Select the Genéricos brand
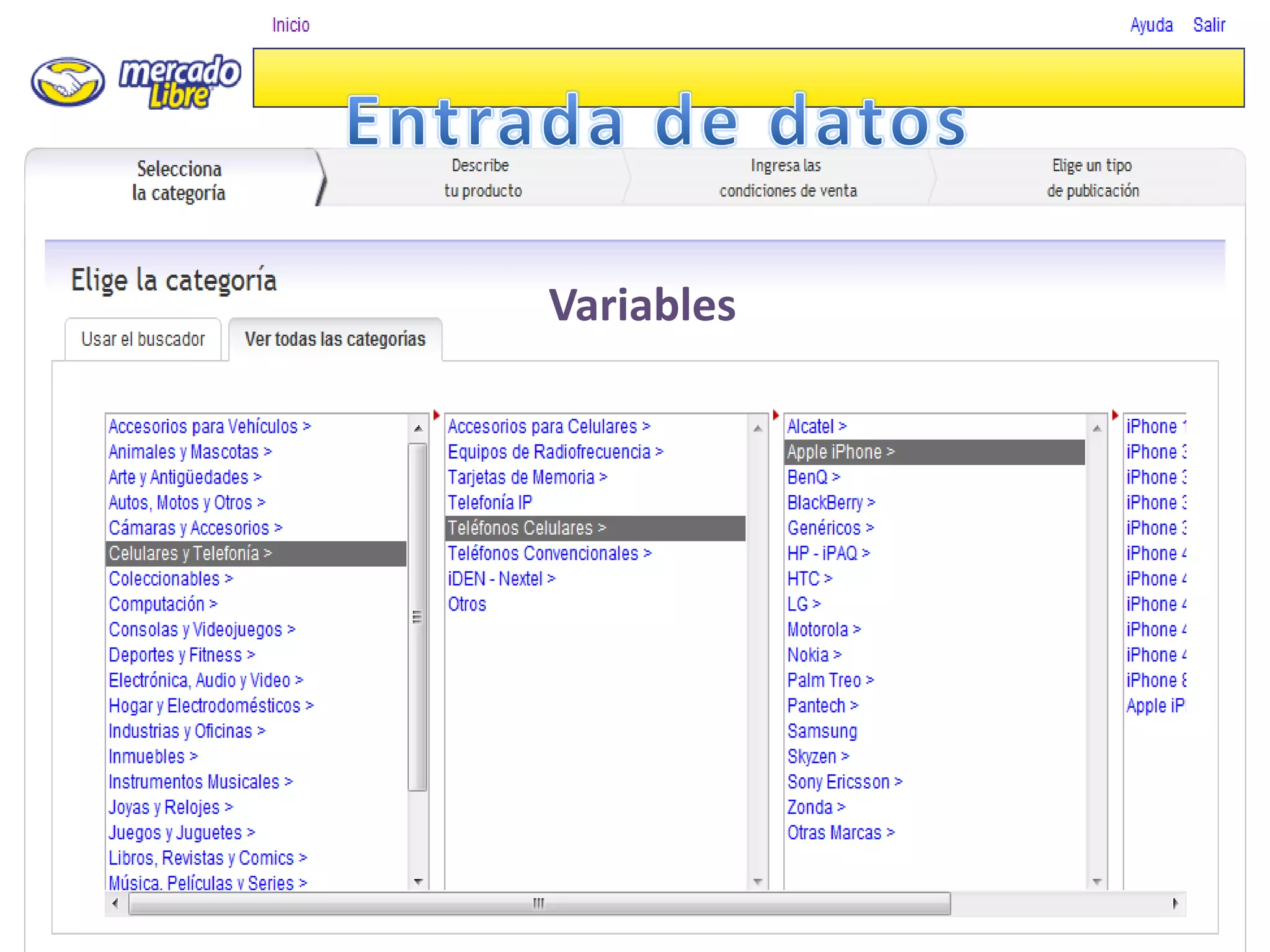Image resolution: width=1270 pixels, height=952 pixels. [x=830, y=528]
